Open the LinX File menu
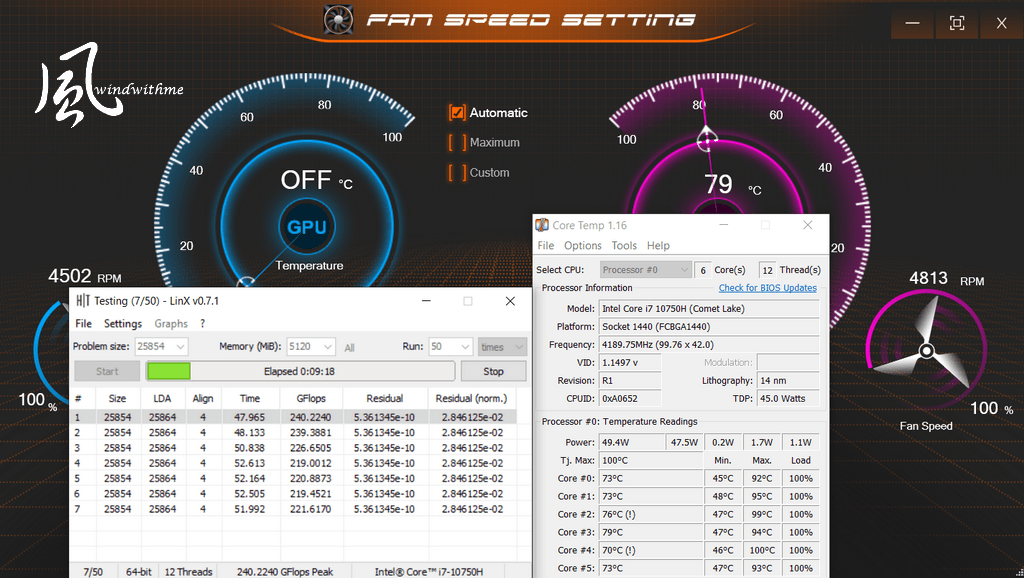 point(84,323)
